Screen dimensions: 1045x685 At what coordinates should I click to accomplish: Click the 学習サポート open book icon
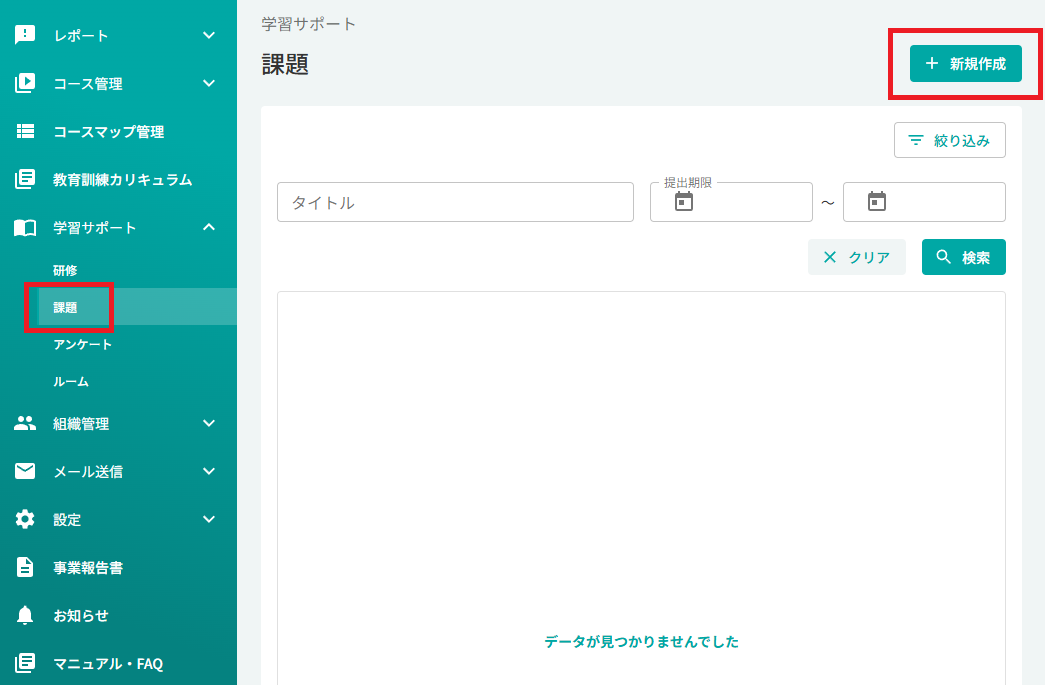pyautogui.click(x=25, y=228)
